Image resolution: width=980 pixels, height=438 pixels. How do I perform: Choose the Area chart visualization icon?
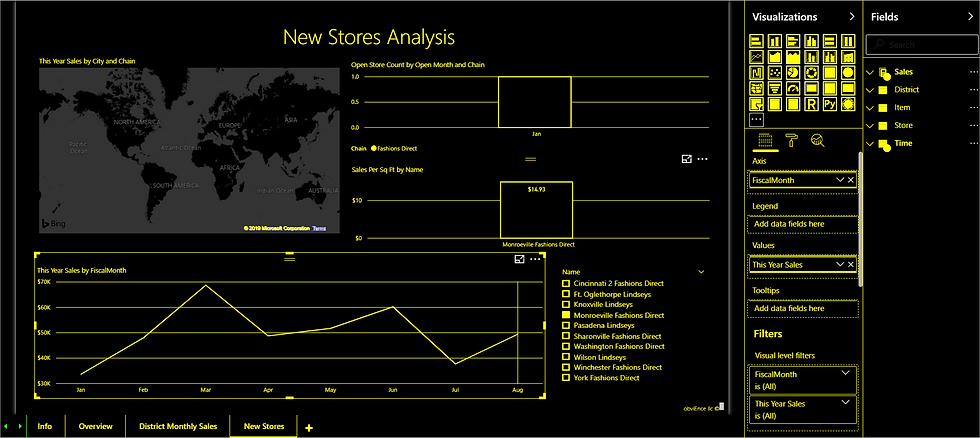[775, 57]
